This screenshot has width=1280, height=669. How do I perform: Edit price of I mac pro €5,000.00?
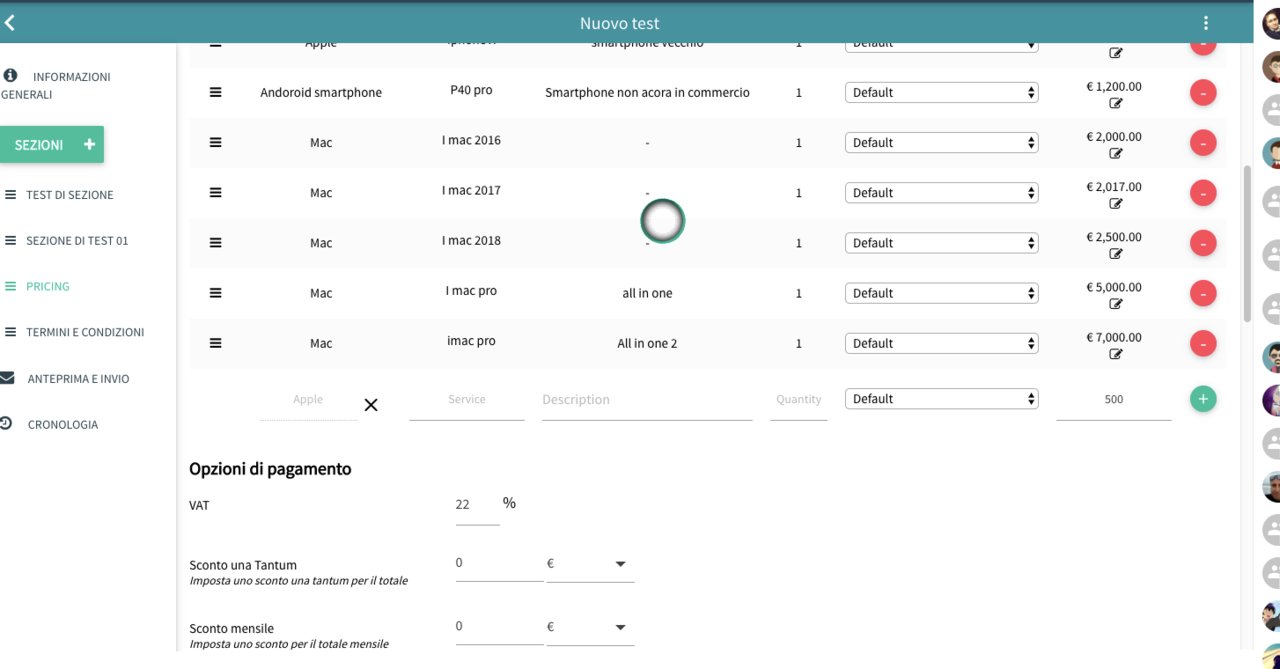pos(1115,304)
